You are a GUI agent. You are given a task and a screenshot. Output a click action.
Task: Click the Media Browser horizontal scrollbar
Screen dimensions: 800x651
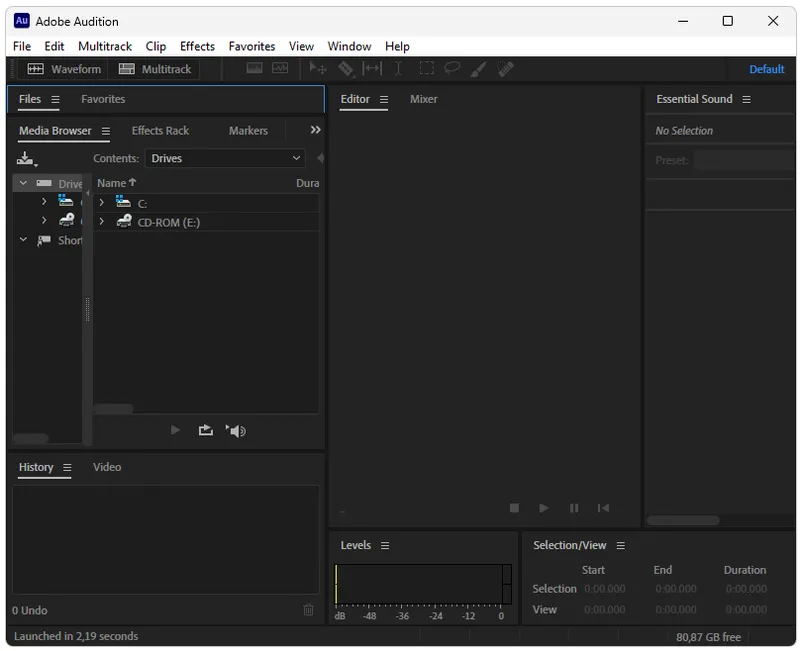click(x=113, y=409)
